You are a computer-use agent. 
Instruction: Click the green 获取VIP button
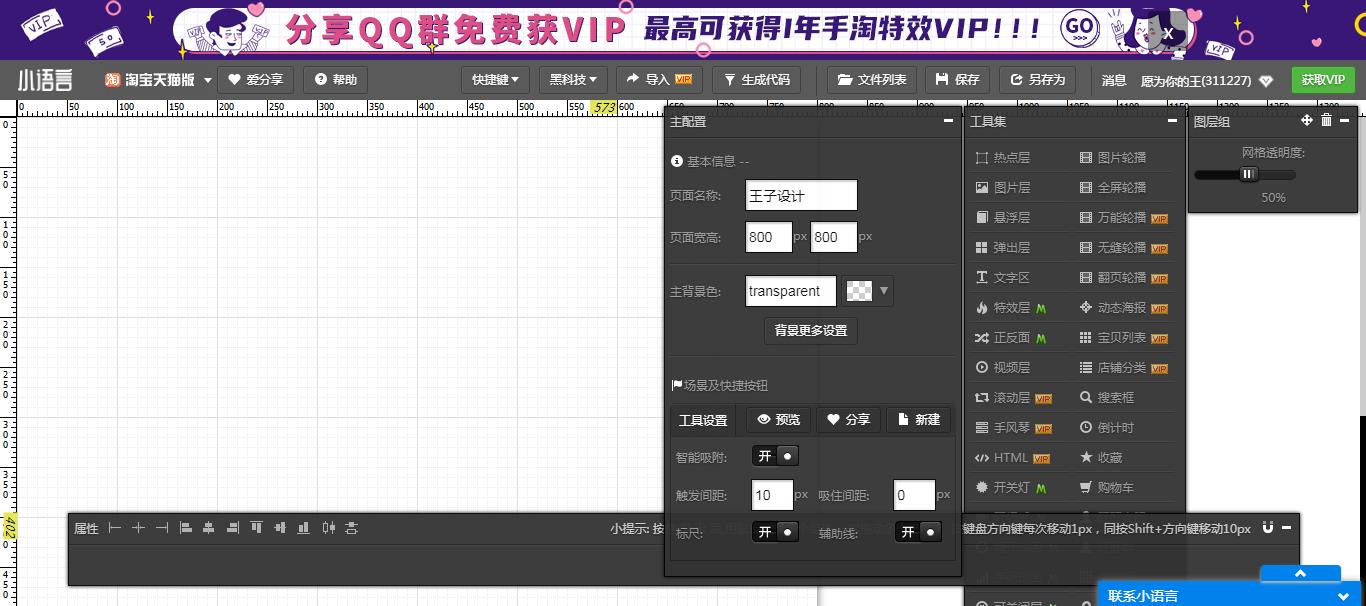pos(1323,80)
